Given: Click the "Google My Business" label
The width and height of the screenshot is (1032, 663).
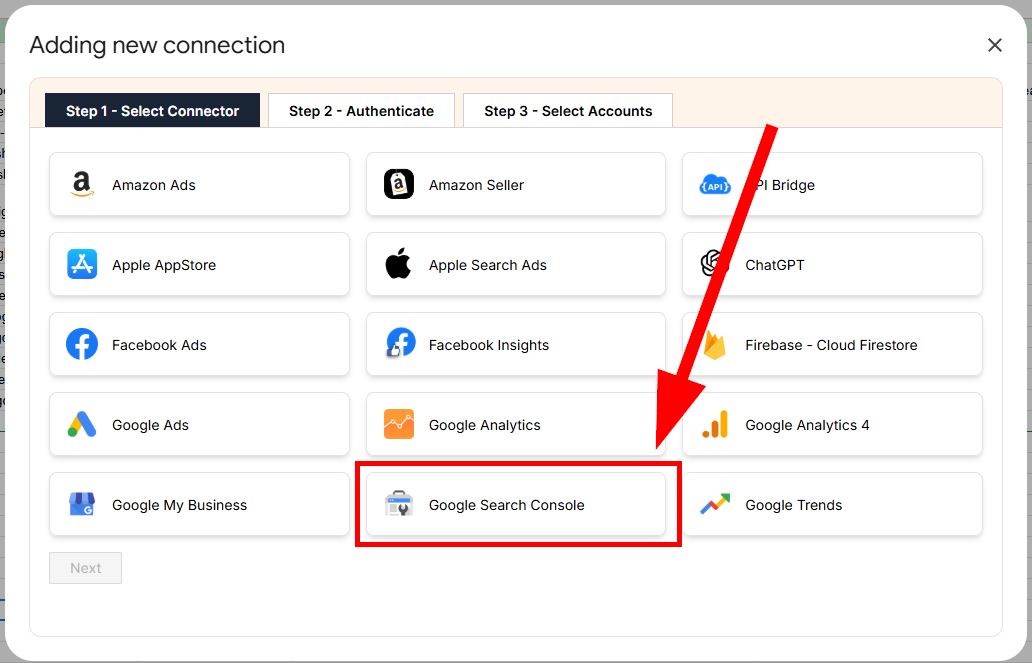Looking at the screenshot, I should coord(180,505).
